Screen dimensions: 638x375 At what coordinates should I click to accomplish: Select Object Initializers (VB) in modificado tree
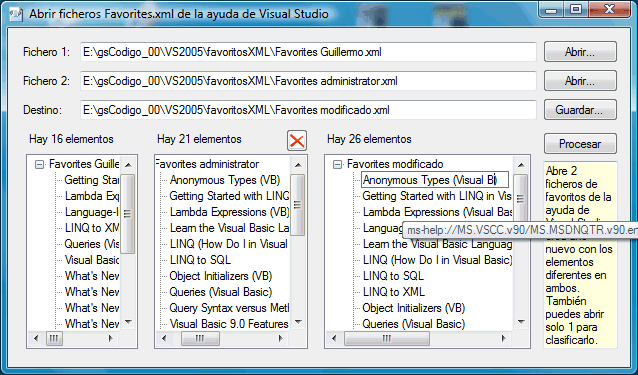click(x=413, y=308)
